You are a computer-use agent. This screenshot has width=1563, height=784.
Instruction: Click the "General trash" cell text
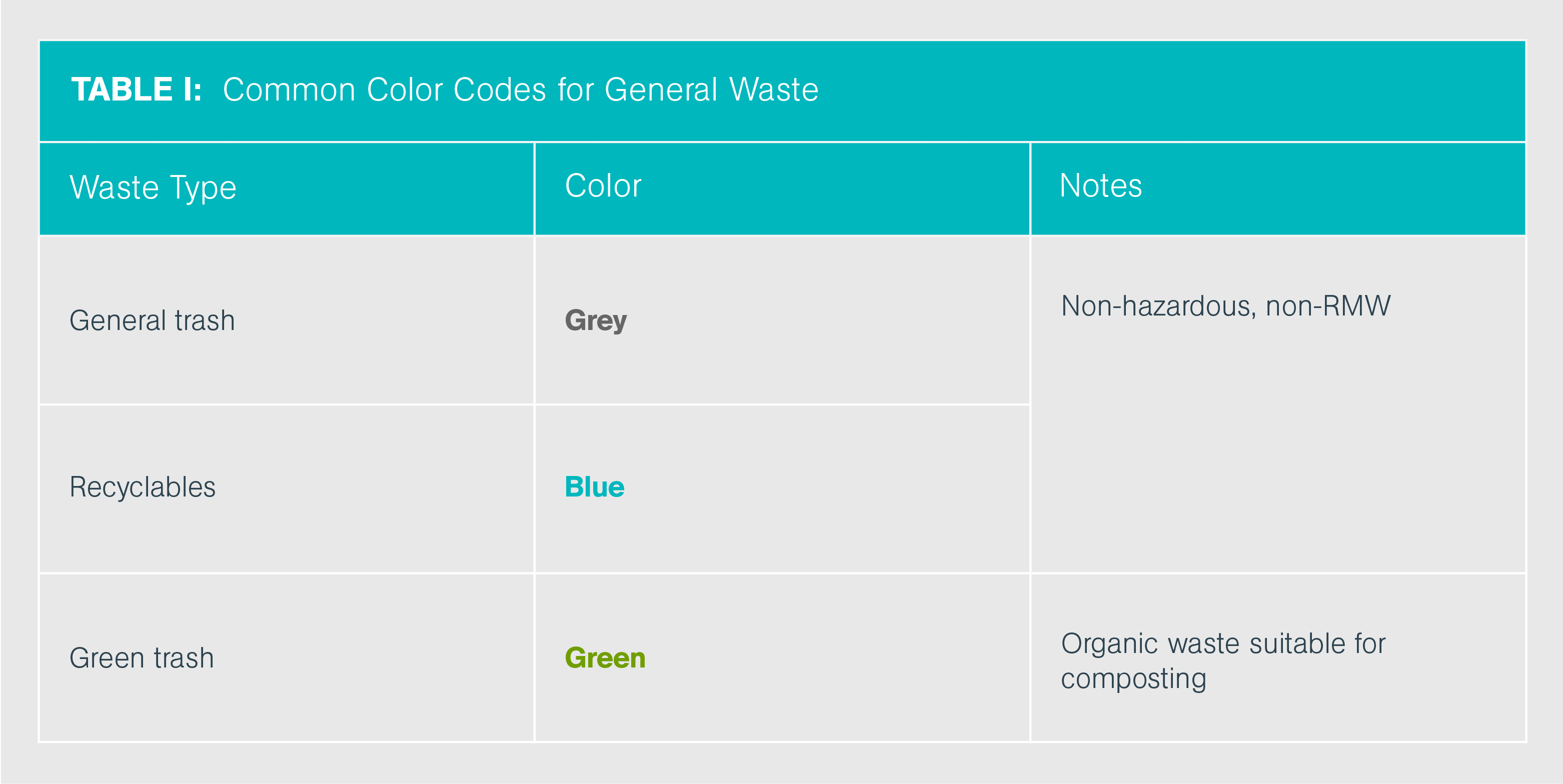tap(152, 320)
